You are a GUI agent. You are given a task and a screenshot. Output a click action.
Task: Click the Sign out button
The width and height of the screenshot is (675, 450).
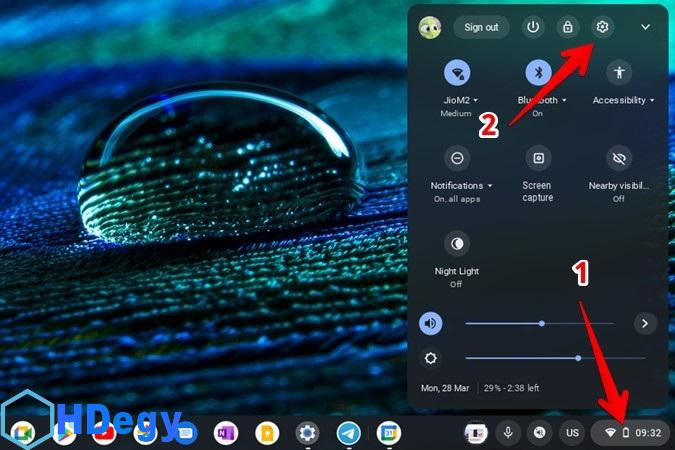tap(481, 27)
